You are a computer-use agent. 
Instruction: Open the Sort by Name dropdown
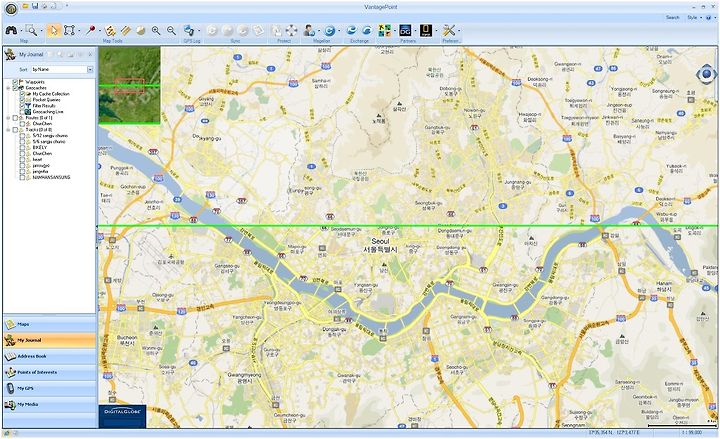coord(90,69)
